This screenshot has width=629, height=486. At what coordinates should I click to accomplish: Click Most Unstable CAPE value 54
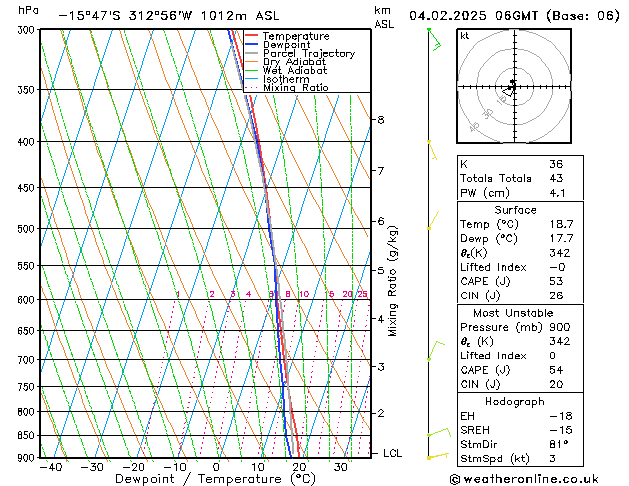(x=556, y=370)
